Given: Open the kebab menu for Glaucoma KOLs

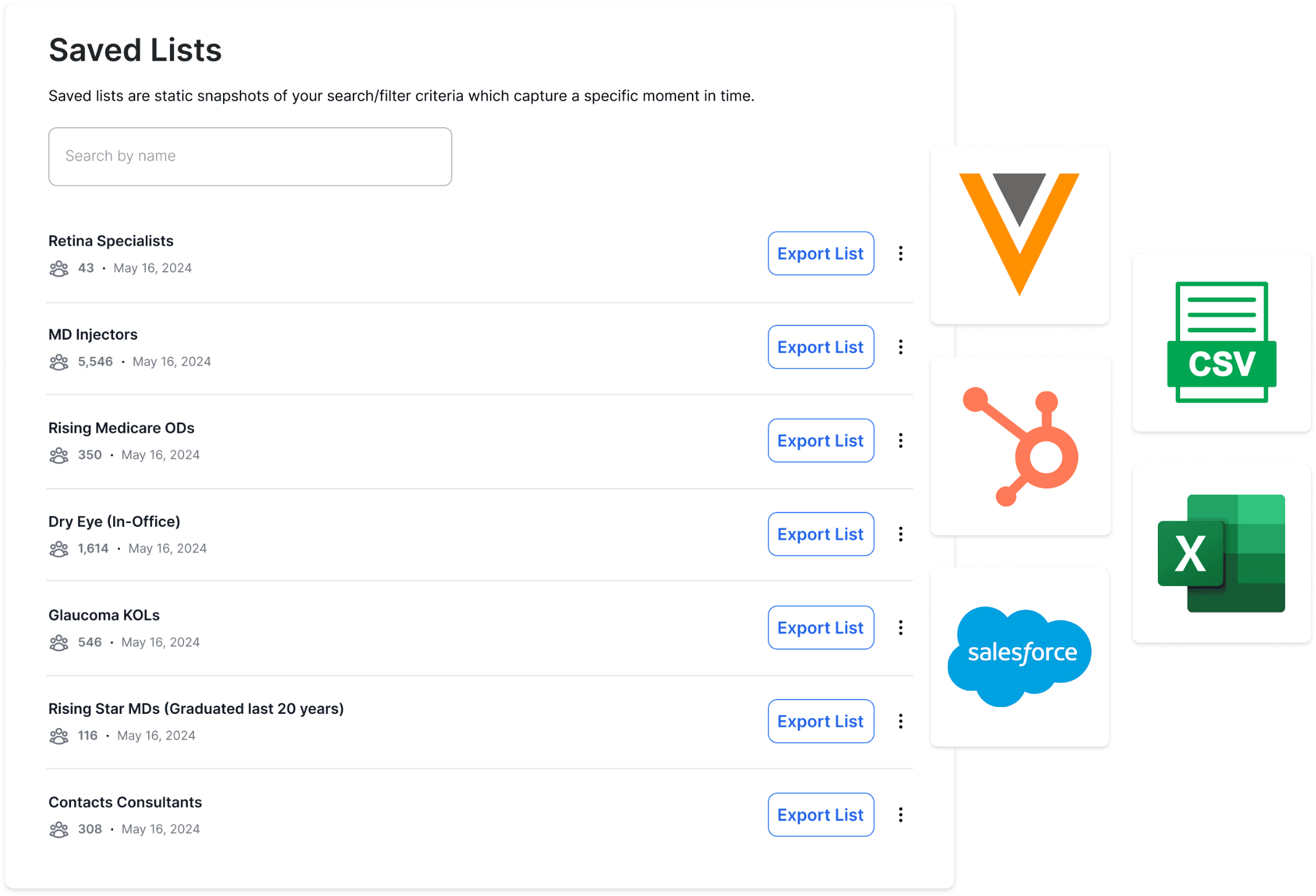Looking at the screenshot, I should (x=901, y=627).
